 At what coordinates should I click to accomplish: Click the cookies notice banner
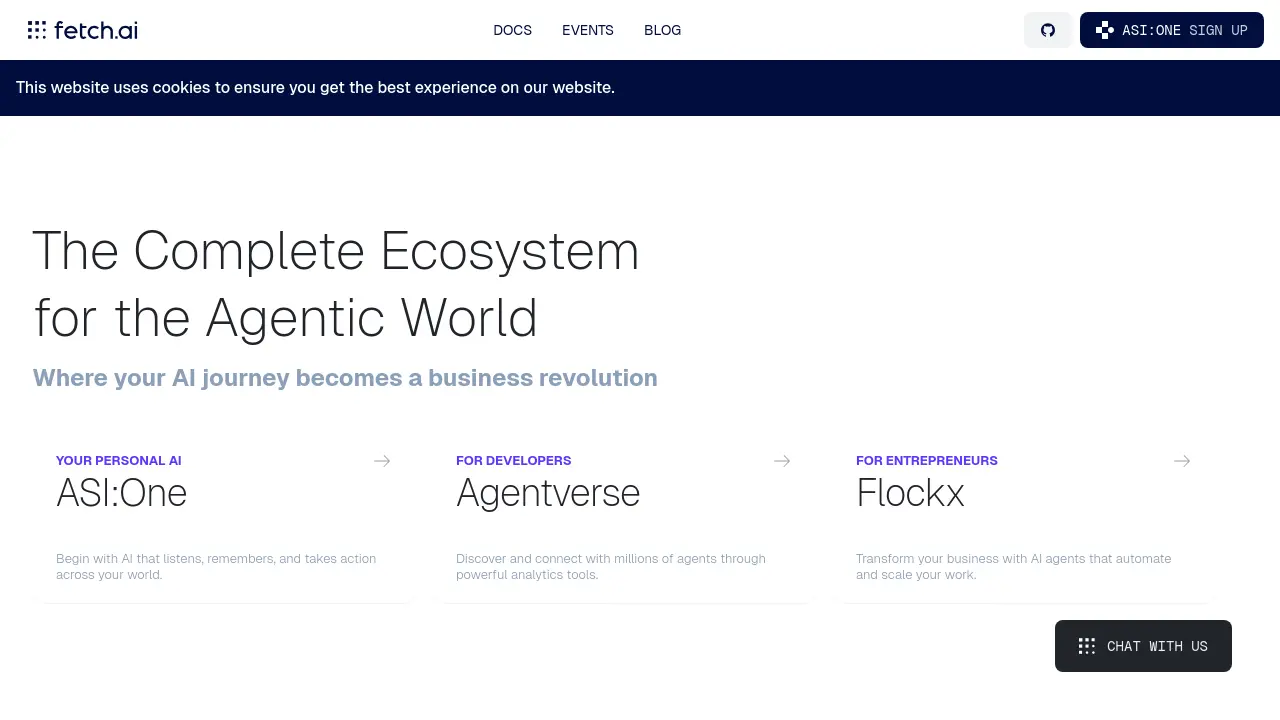click(x=315, y=88)
